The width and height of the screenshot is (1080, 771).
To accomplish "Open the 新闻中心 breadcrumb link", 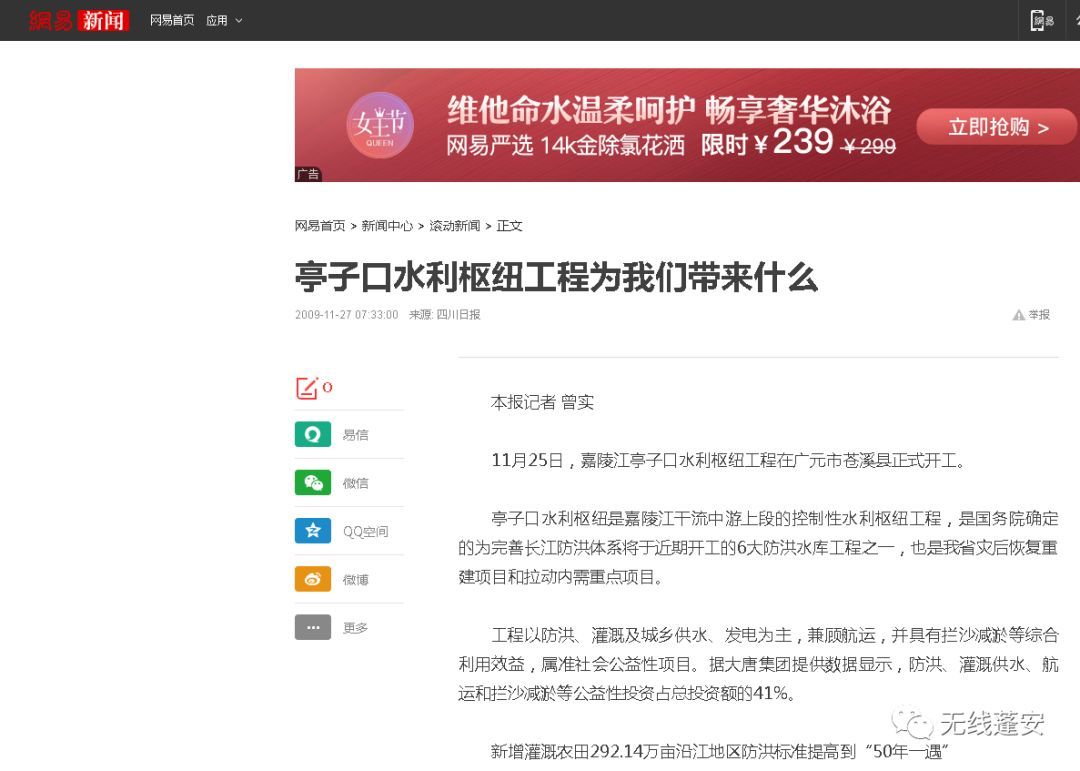I will (x=387, y=226).
